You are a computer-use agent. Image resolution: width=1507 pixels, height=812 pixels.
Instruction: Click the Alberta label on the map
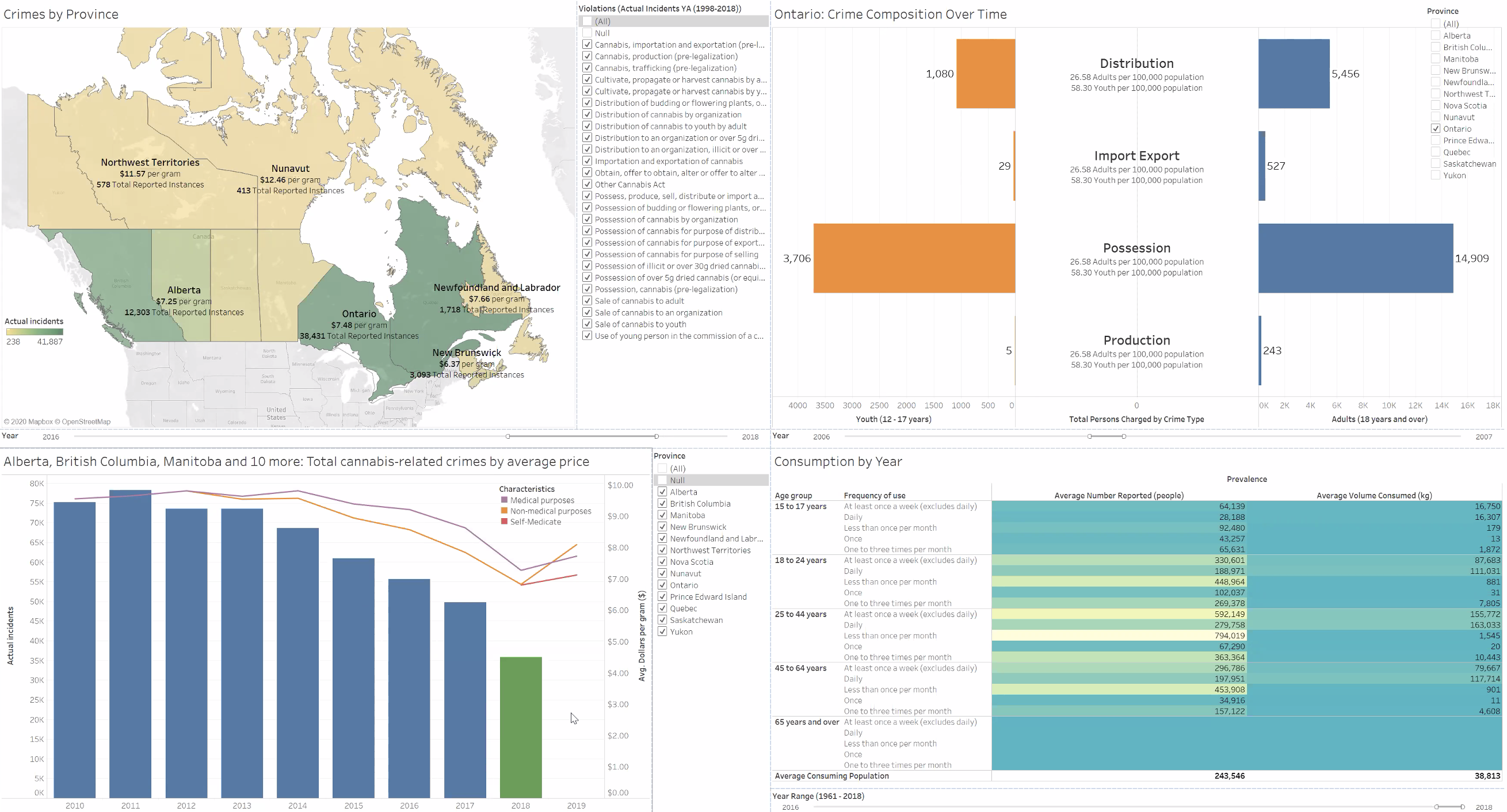click(184, 290)
